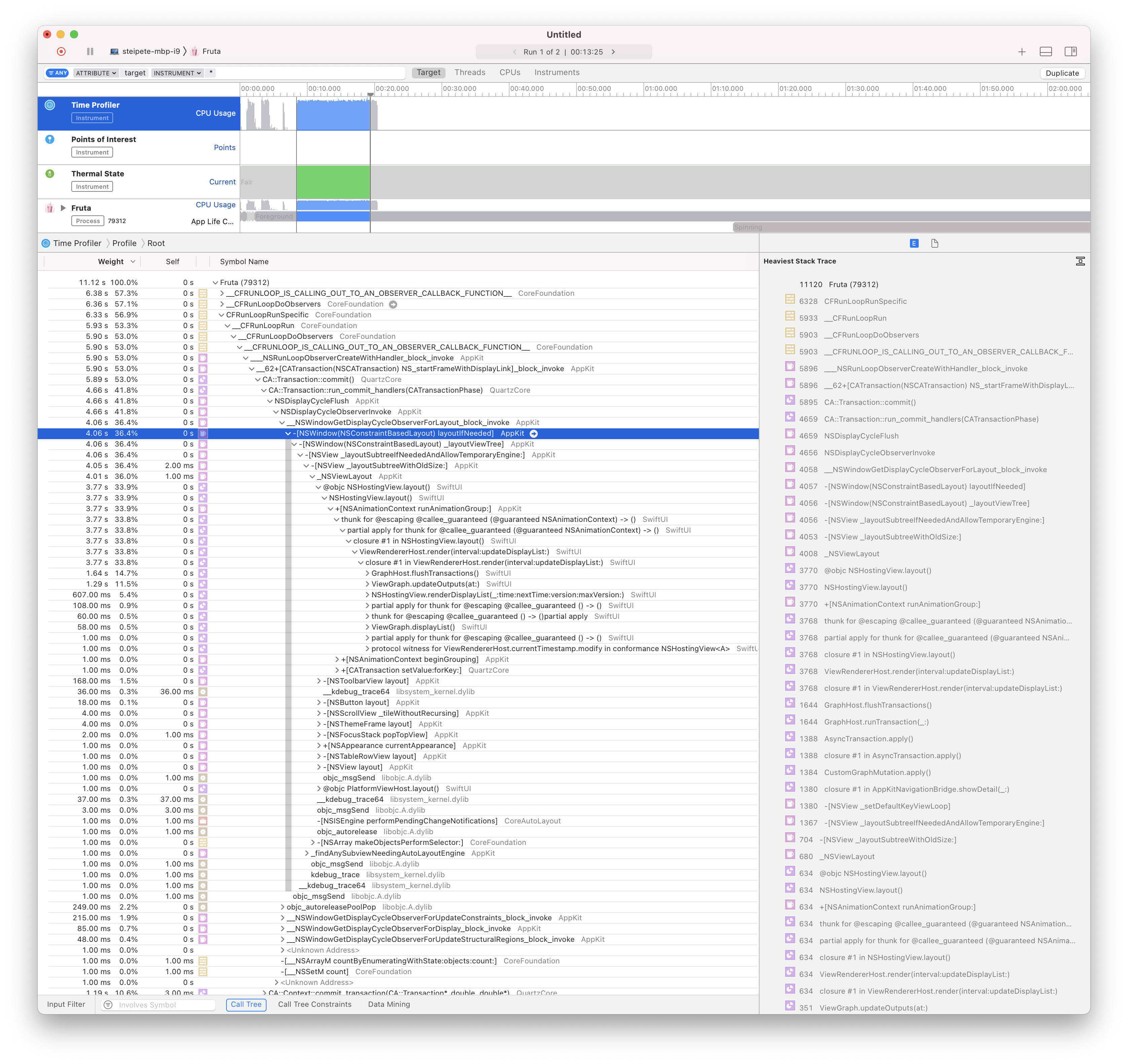Add an instrument with the plus icon

(1021, 51)
